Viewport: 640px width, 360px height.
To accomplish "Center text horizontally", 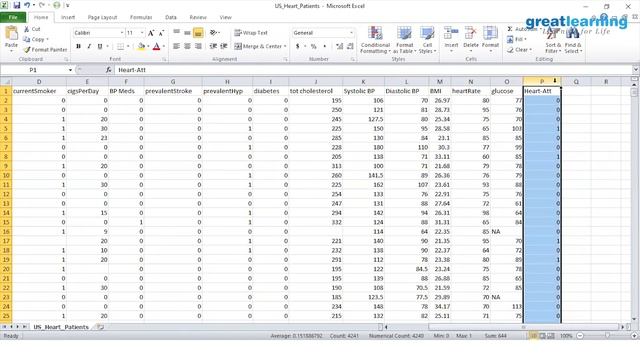I will 187,46.
